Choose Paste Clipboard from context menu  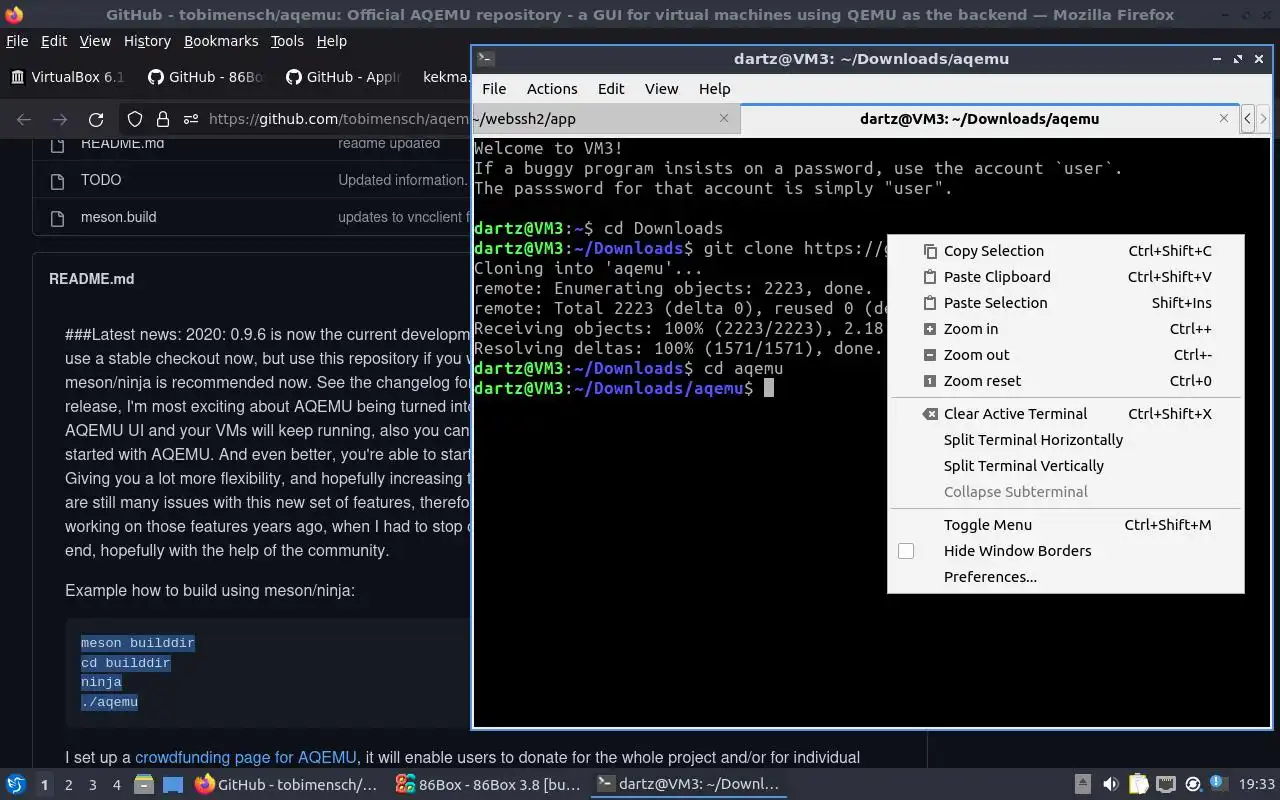pyautogui.click(x=1066, y=277)
